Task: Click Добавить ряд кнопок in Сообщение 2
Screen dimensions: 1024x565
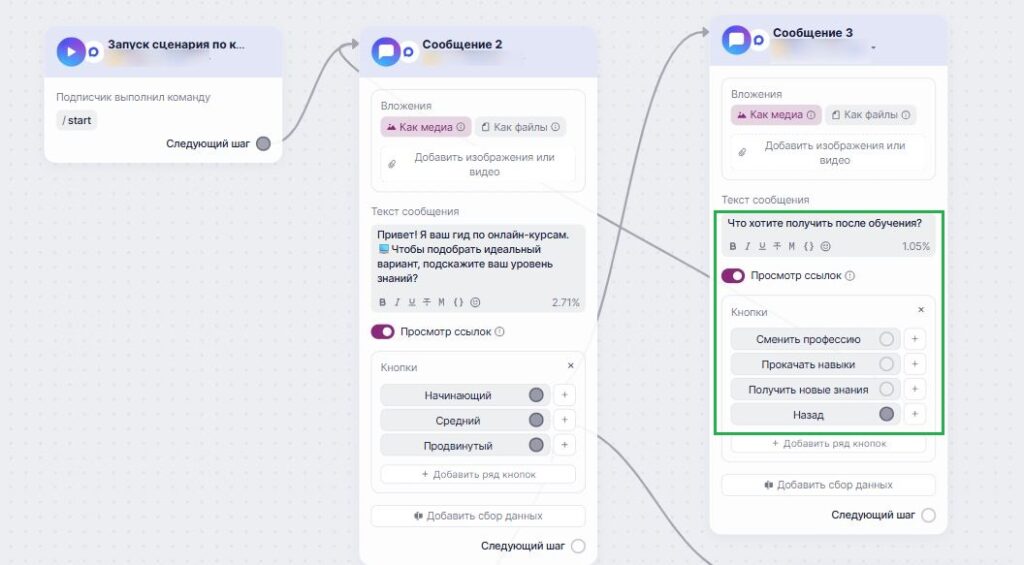Action: (478, 475)
